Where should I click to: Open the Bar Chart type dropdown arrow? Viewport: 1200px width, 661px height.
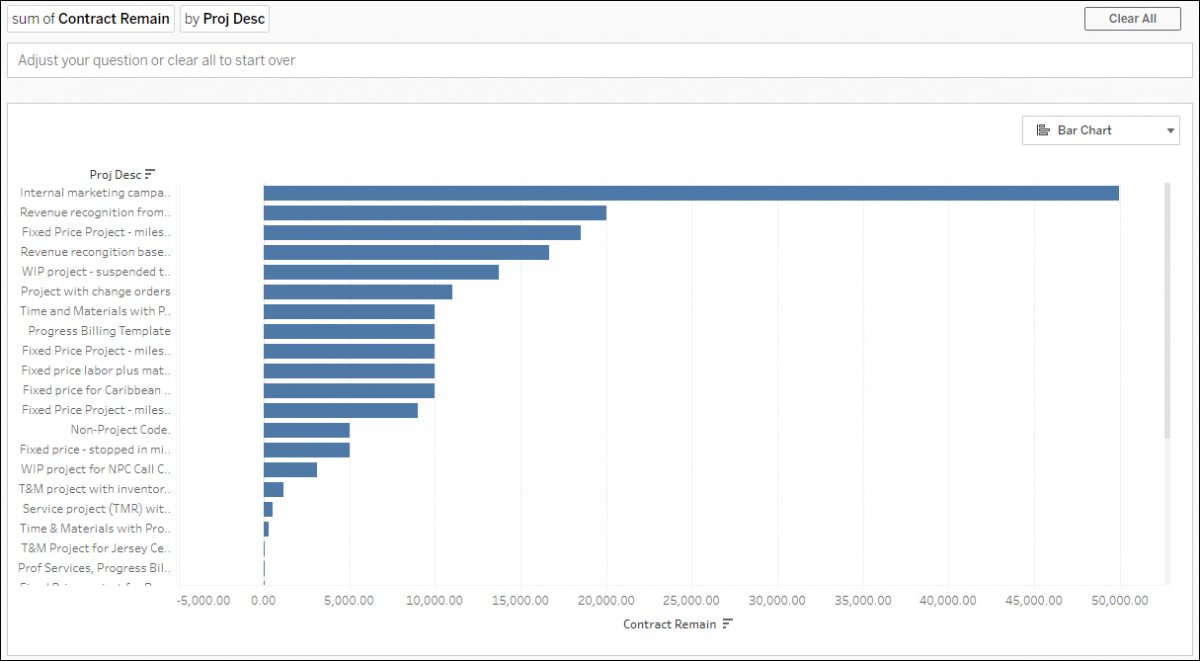click(1171, 130)
